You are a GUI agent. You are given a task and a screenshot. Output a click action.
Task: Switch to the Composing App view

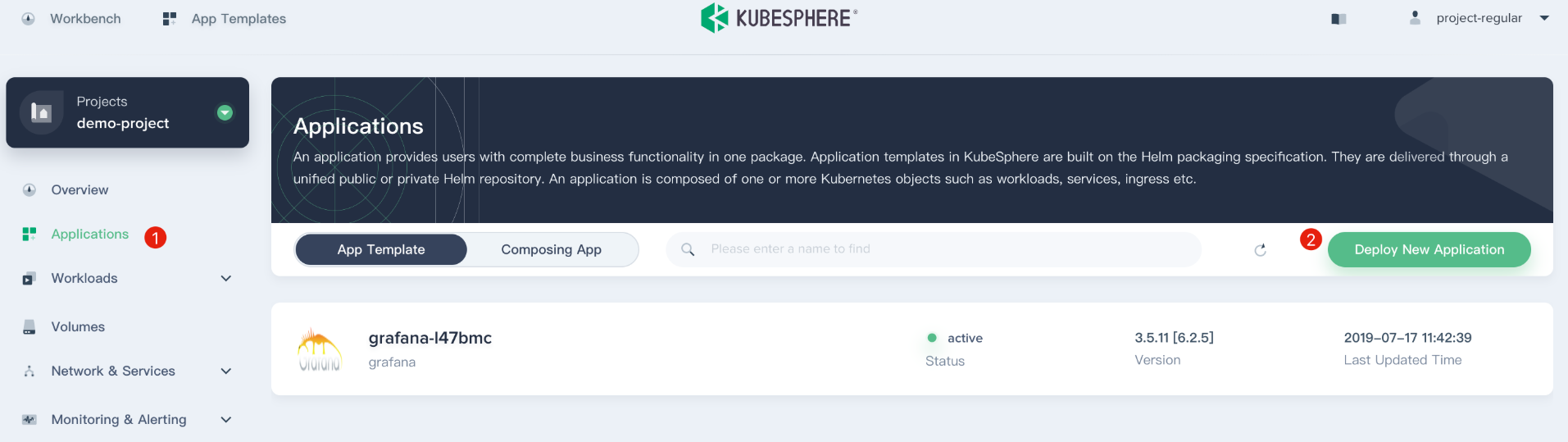551,250
